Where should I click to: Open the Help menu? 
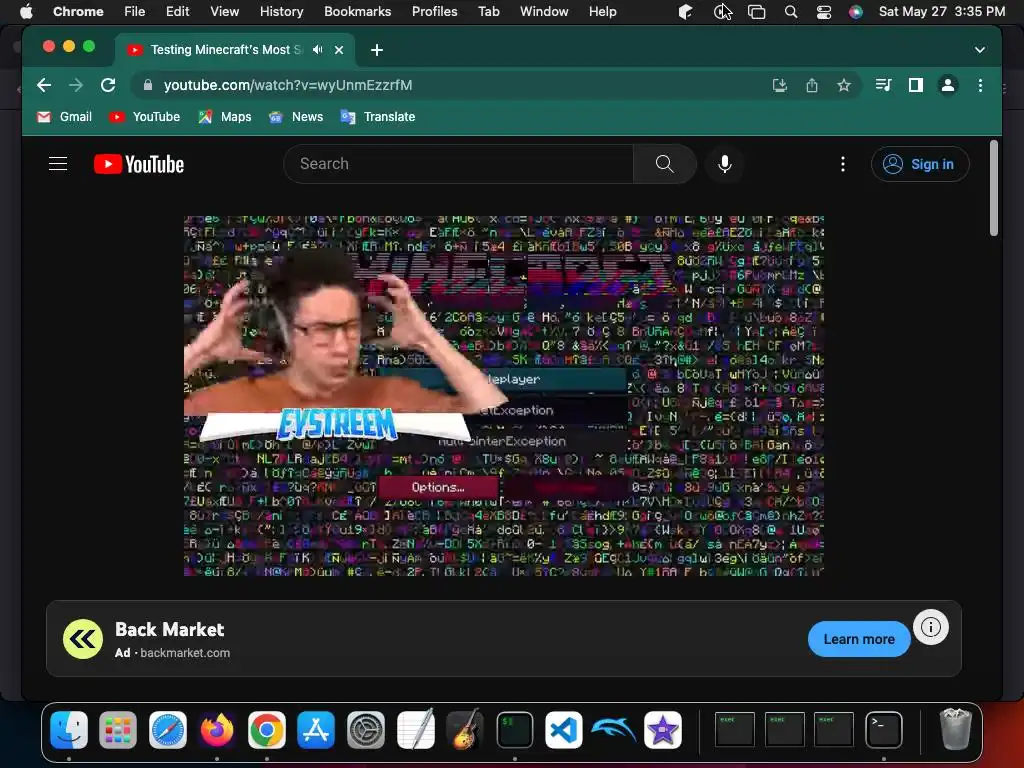click(602, 12)
